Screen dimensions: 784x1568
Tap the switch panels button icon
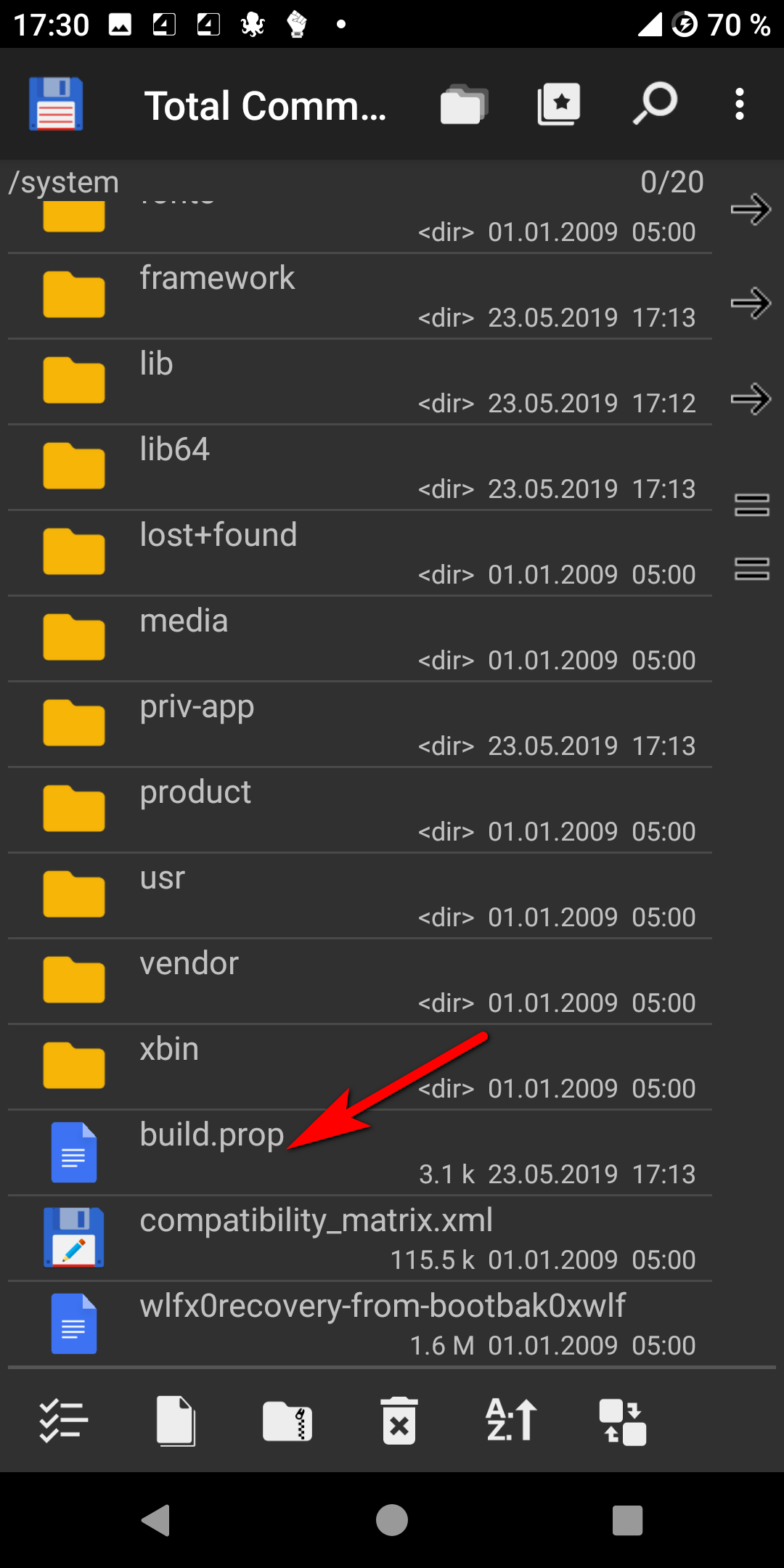(622, 1422)
